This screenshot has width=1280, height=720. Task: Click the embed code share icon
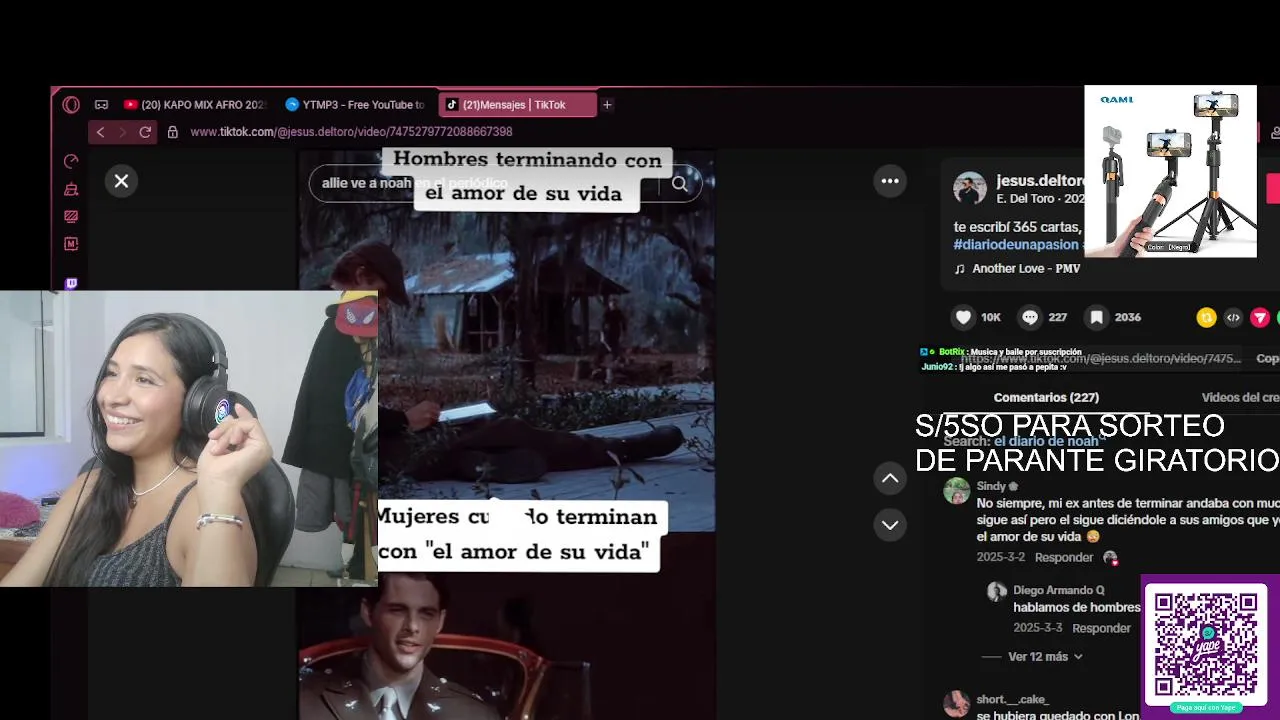(1233, 317)
